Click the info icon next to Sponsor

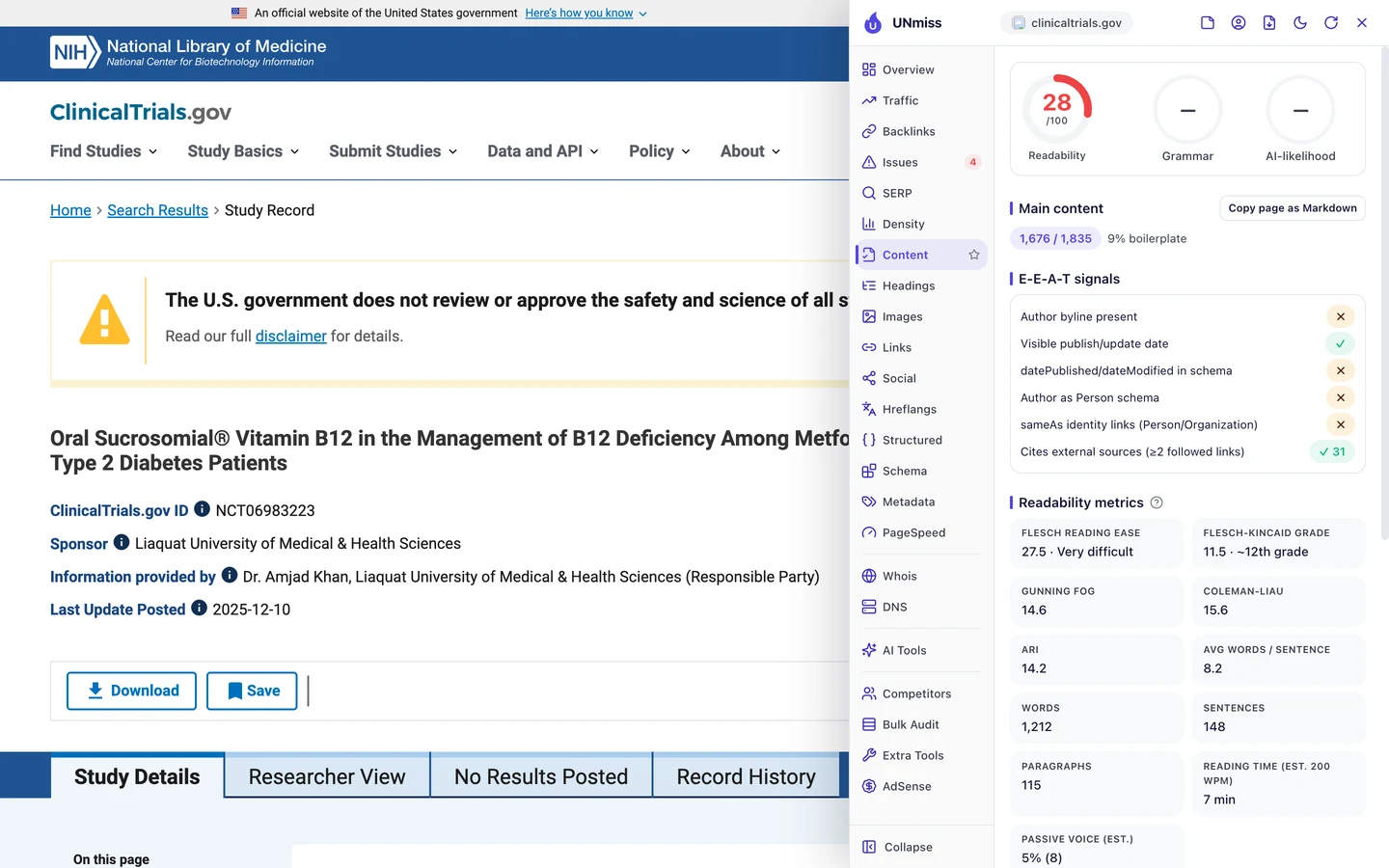pos(122,542)
